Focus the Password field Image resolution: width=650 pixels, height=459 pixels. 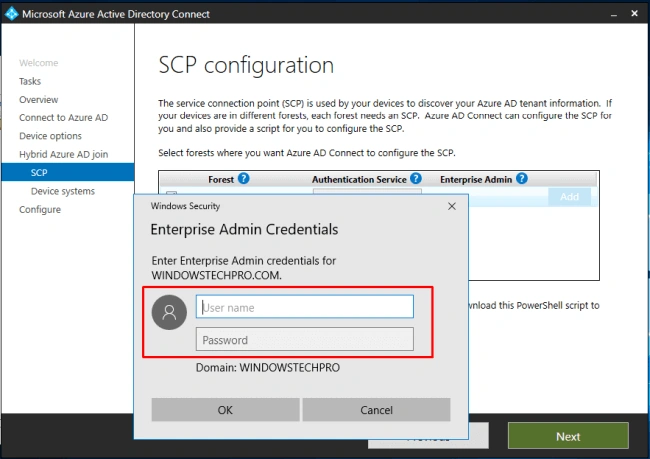point(305,340)
